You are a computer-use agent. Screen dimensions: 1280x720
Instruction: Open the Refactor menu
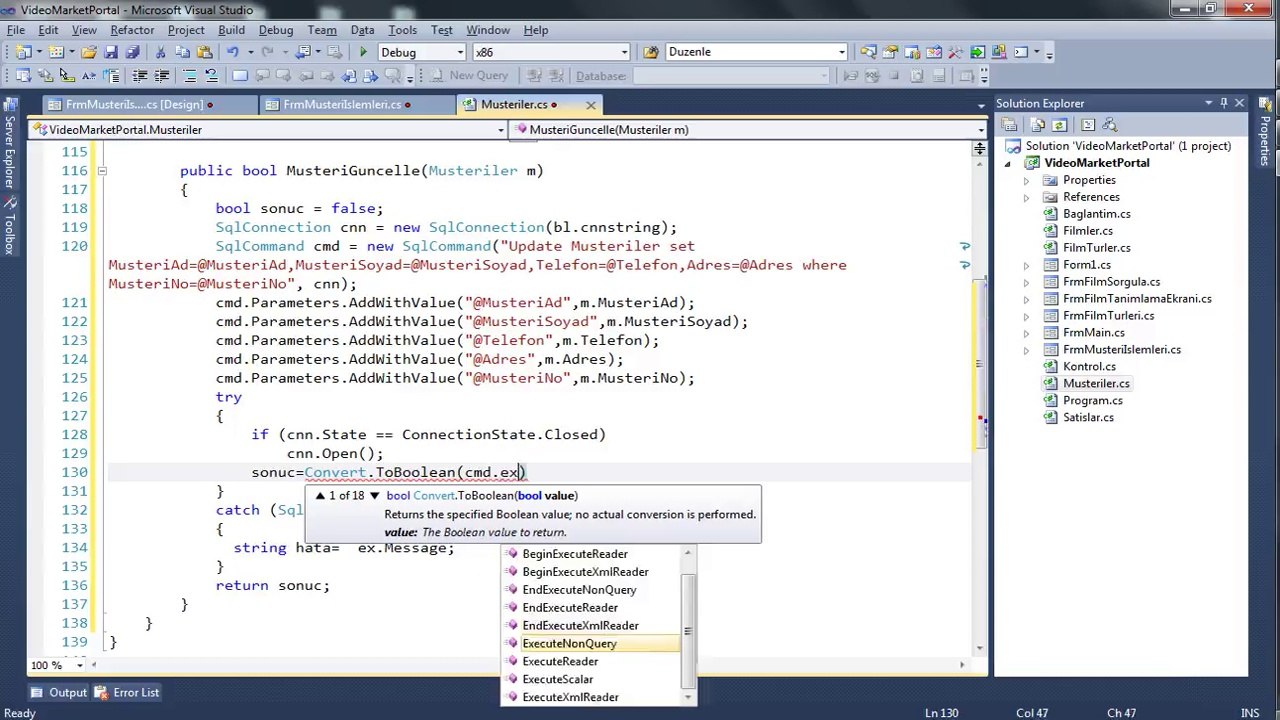point(132,30)
